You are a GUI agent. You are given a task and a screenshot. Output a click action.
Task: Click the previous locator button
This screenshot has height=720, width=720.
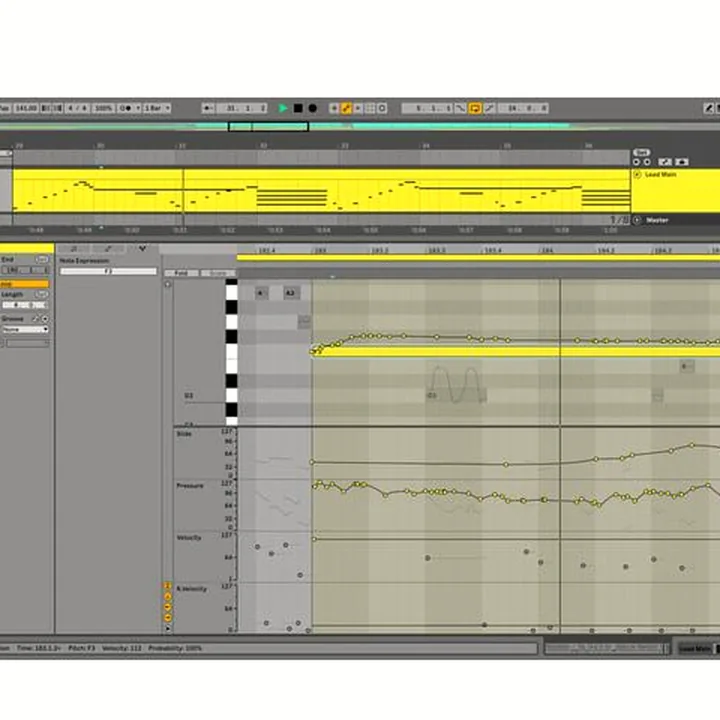[636, 162]
